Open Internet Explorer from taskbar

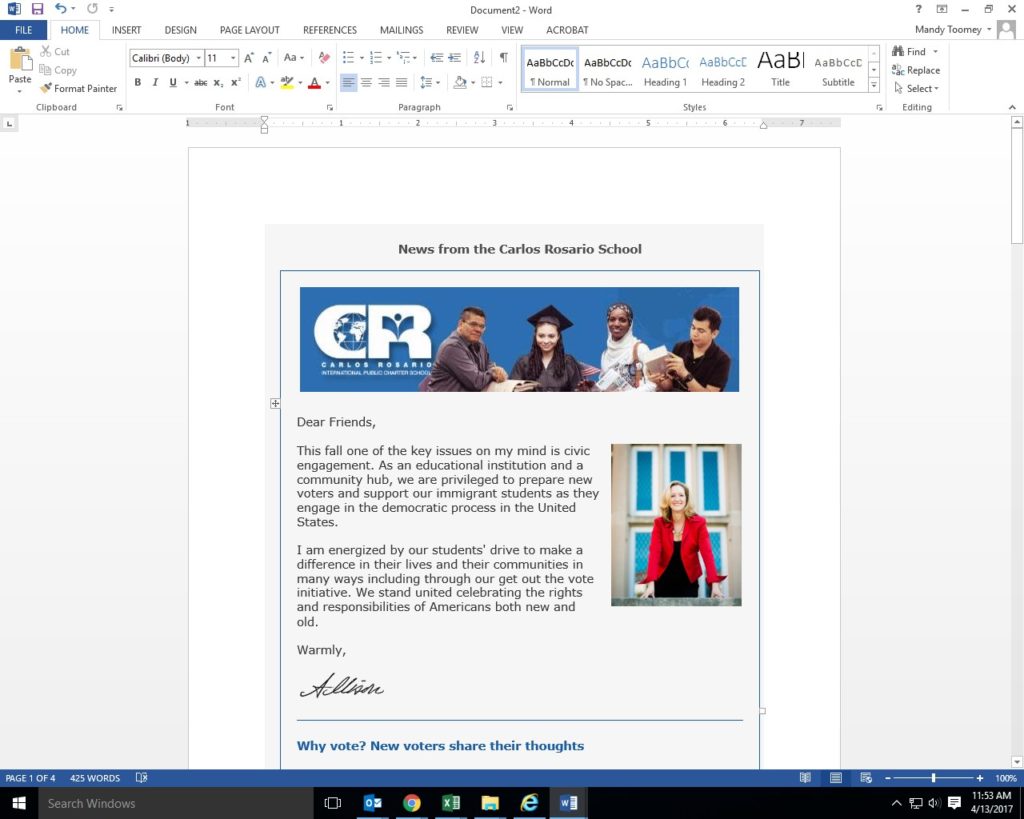click(529, 803)
